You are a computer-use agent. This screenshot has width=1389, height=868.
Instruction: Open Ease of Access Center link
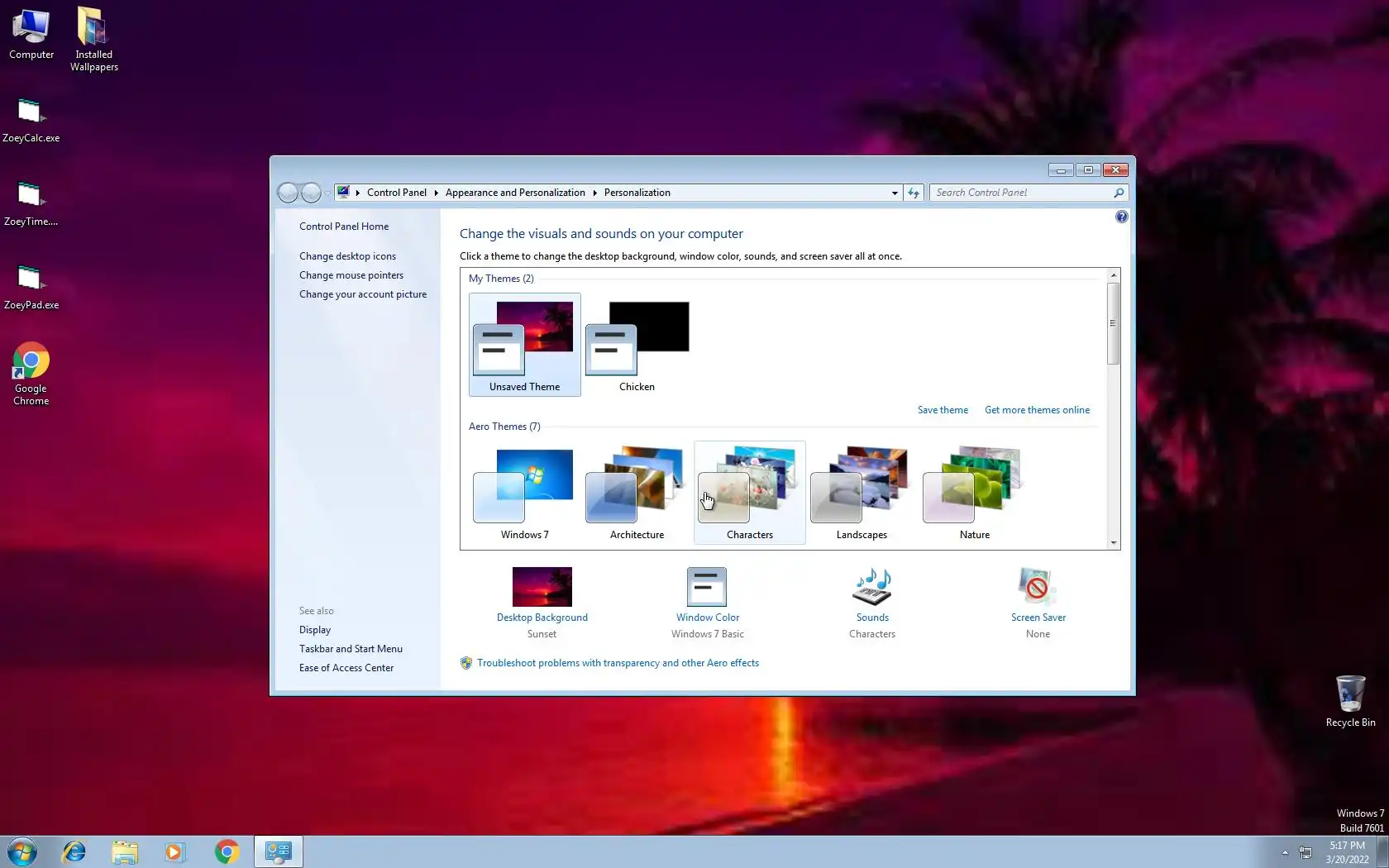(346, 668)
